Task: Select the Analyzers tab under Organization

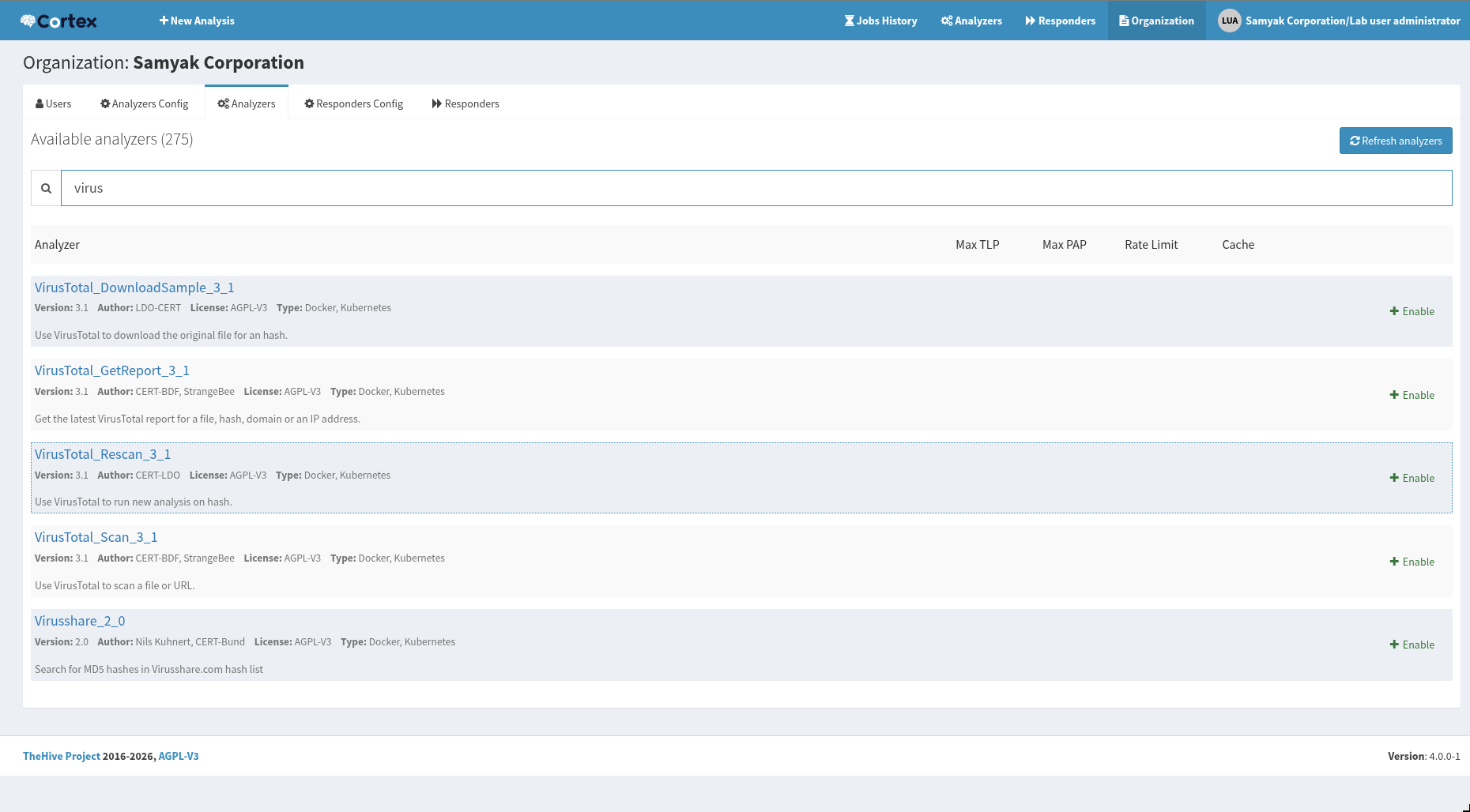Action: [x=247, y=103]
